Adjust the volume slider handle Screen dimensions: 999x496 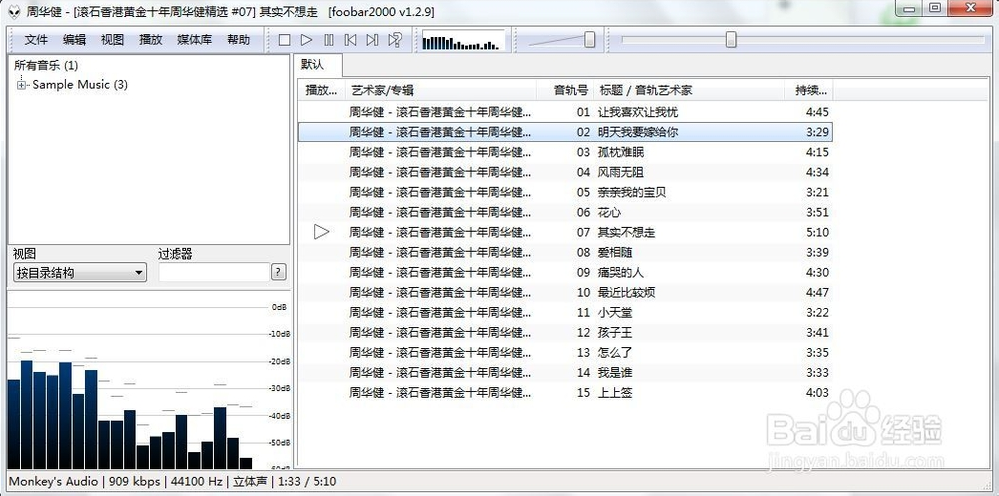[590, 40]
